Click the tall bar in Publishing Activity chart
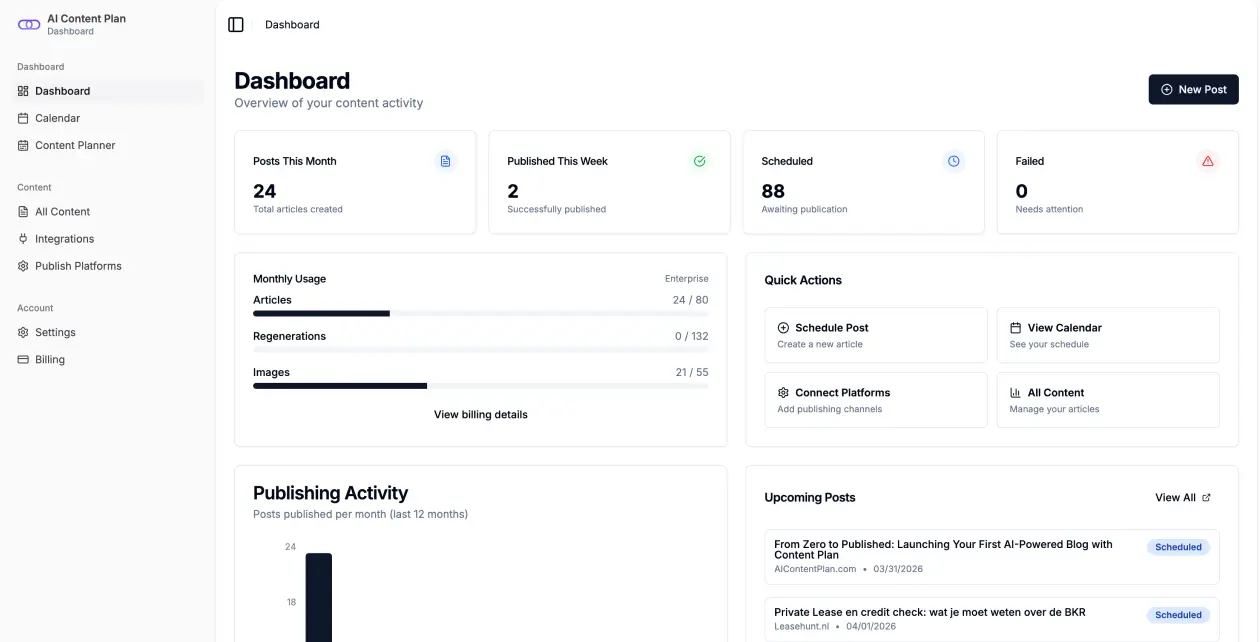The width and height of the screenshot is (1260, 642). pos(319,598)
